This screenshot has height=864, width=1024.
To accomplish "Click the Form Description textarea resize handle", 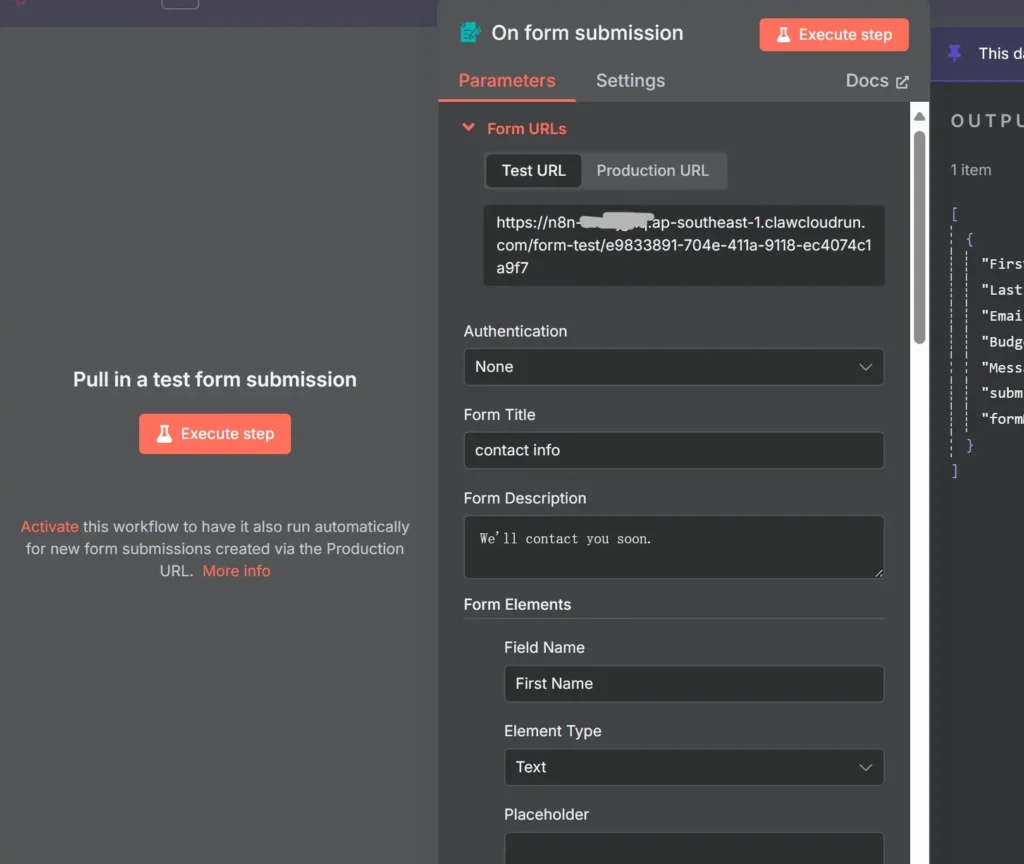I will [x=878, y=572].
